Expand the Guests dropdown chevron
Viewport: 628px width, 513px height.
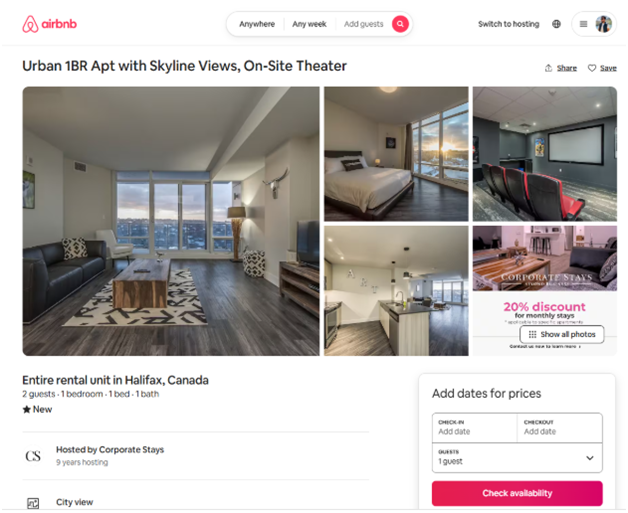pos(590,458)
